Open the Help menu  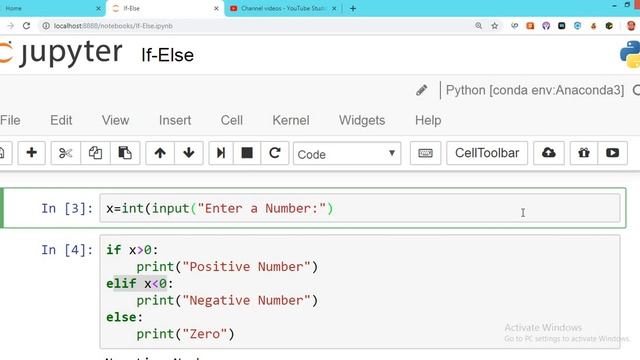point(428,120)
